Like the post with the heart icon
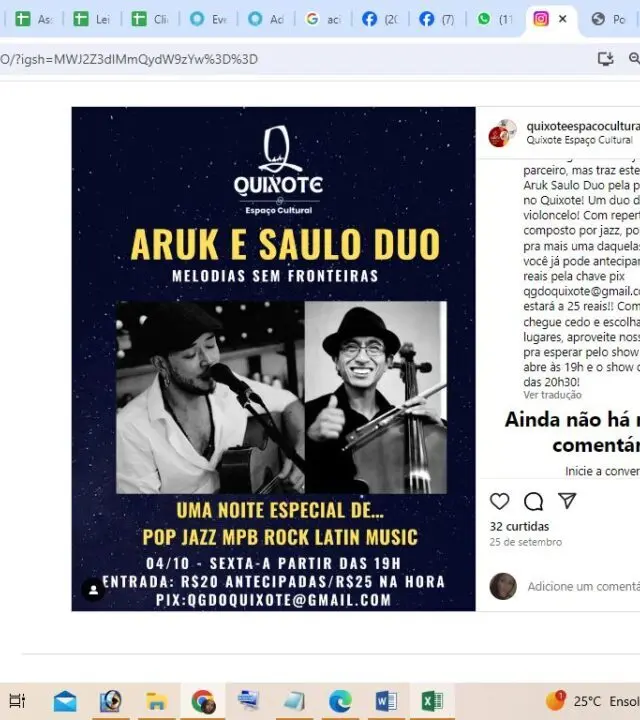The image size is (640, 720). [x=500, y=501]
